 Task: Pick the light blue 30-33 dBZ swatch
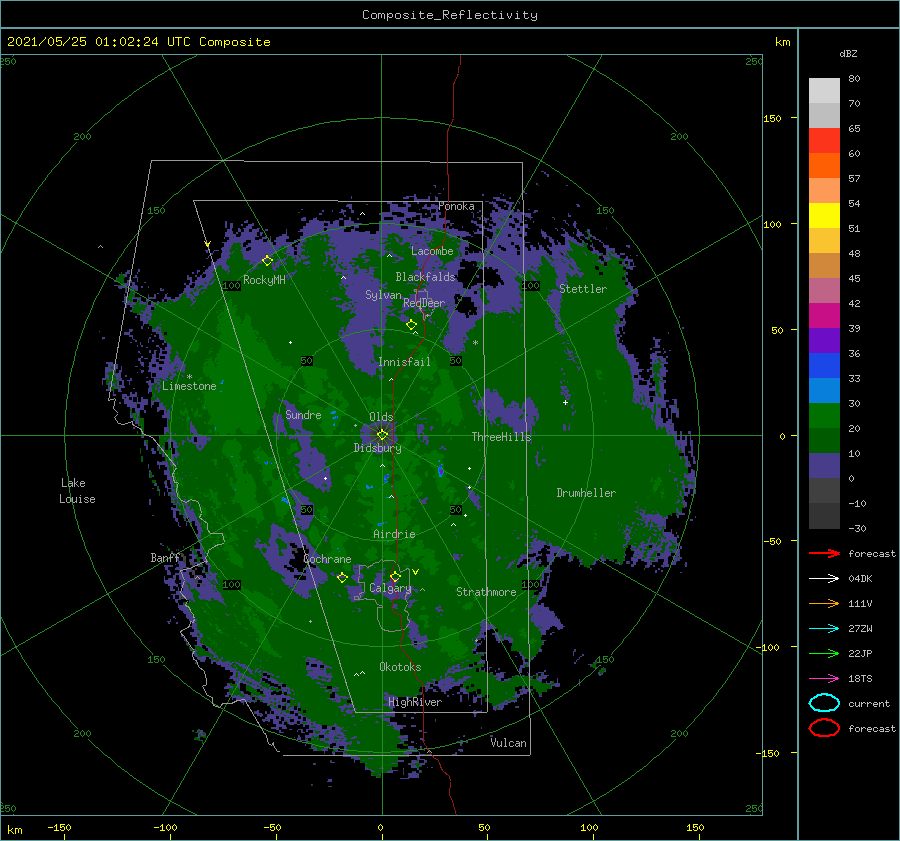pos(824,391)
